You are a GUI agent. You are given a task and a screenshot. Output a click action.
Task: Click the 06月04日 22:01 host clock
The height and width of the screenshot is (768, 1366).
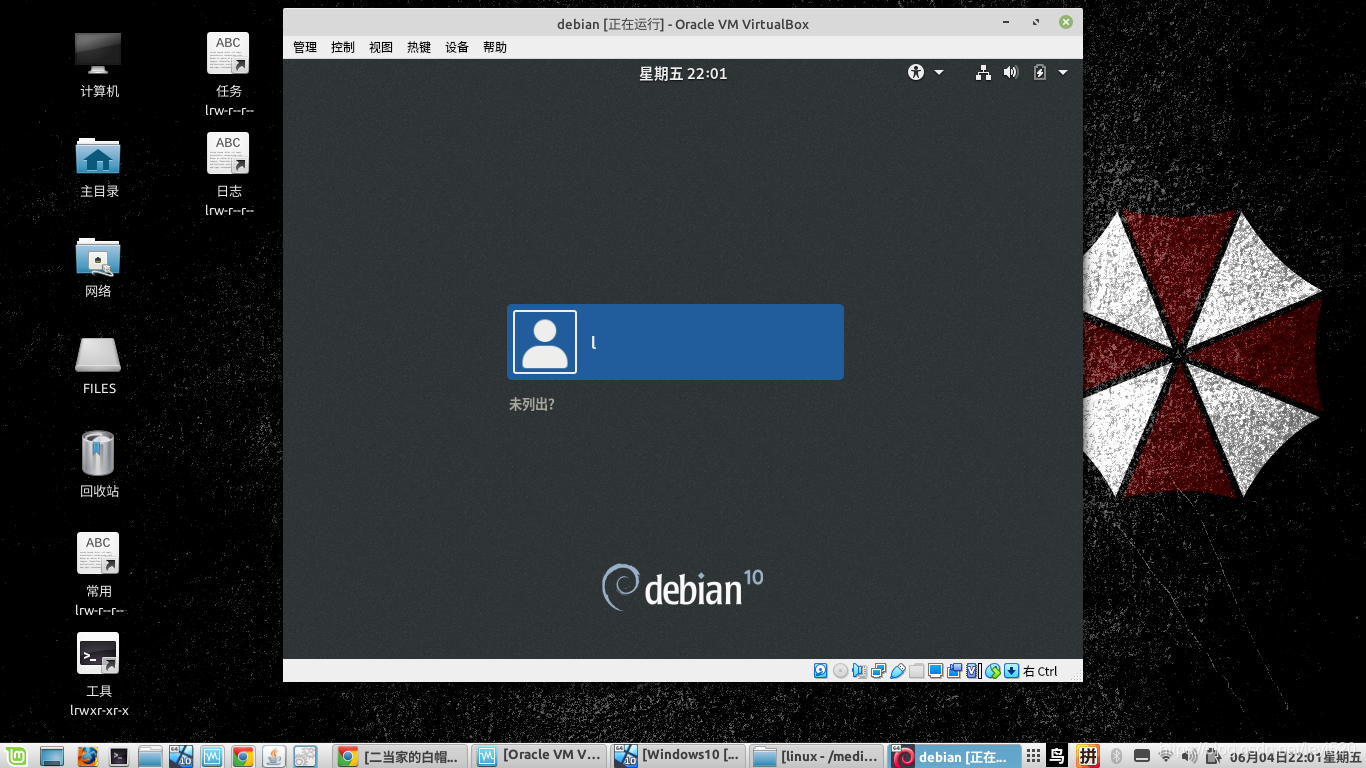1296,757
